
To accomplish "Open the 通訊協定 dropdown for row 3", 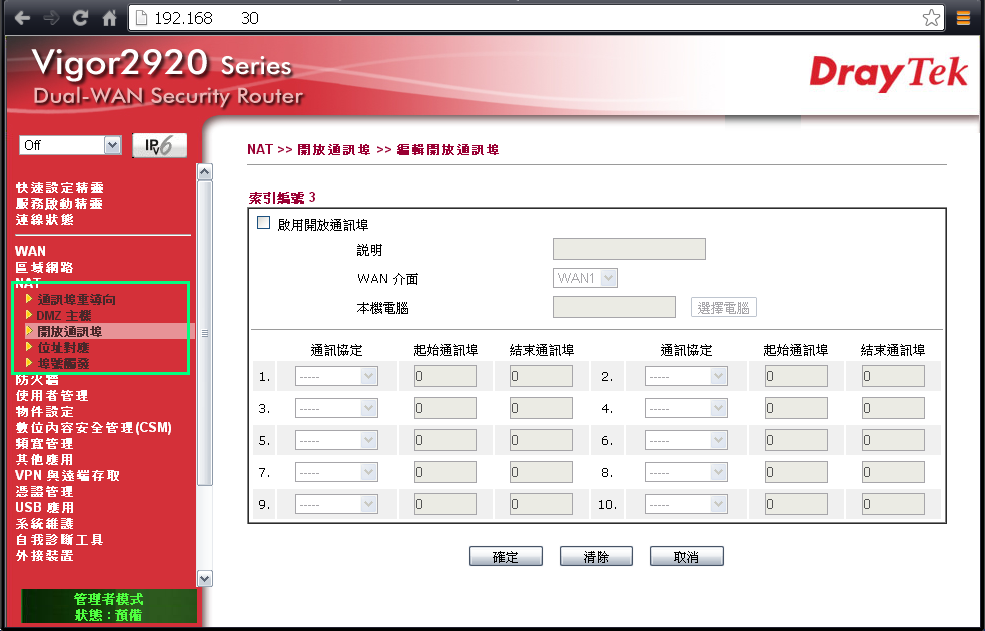I will coord(336,409).
